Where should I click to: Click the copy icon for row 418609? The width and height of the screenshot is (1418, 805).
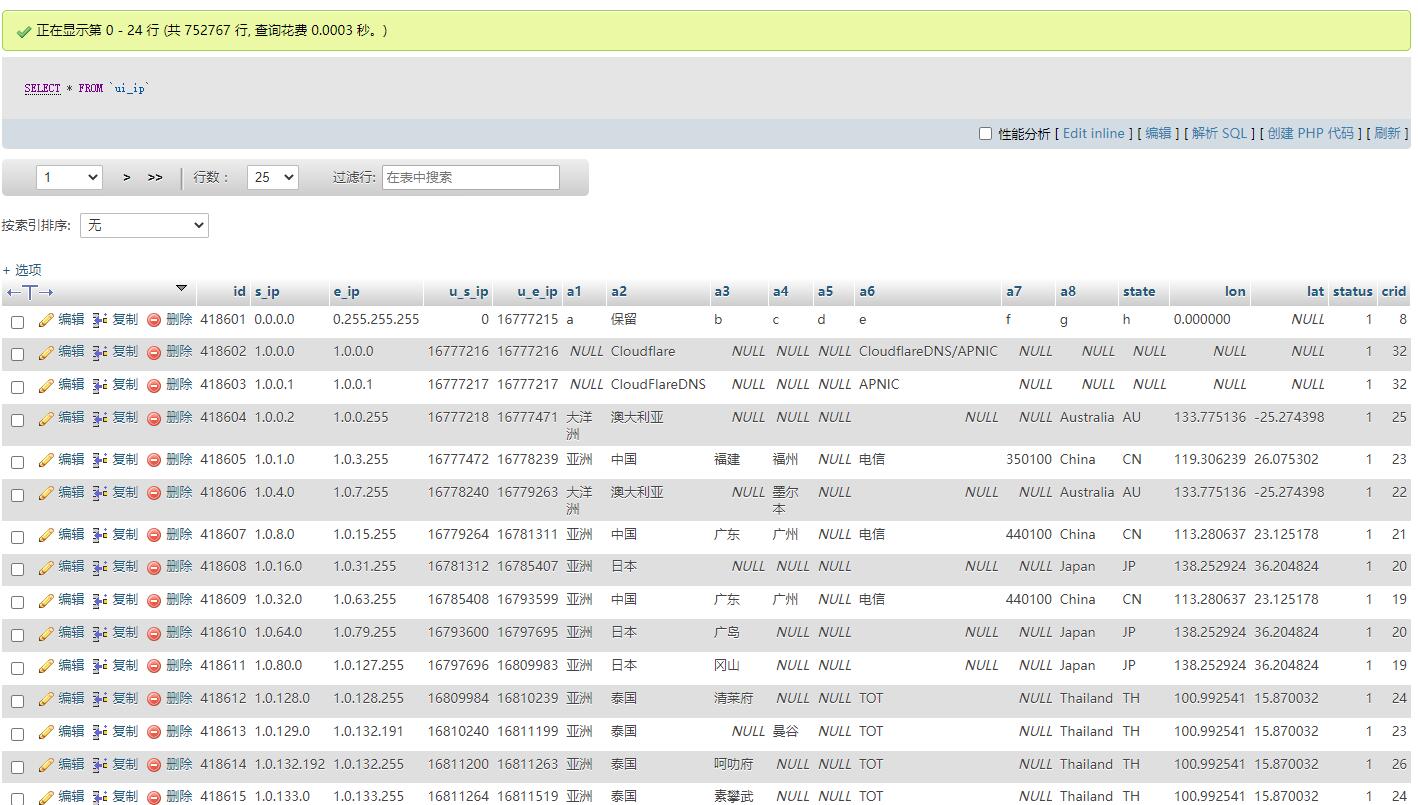coord(100,601)
